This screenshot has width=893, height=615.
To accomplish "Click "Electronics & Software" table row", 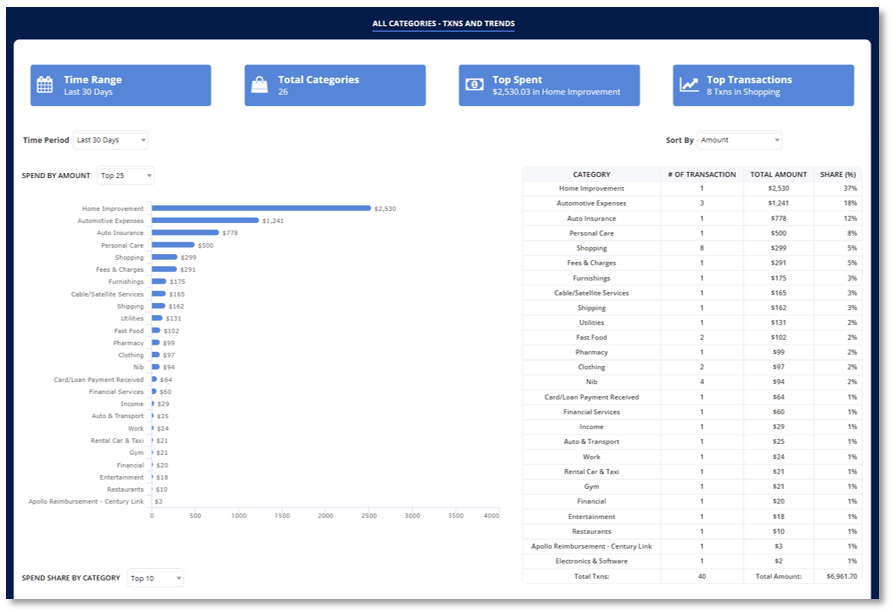I will coord(591,561).
